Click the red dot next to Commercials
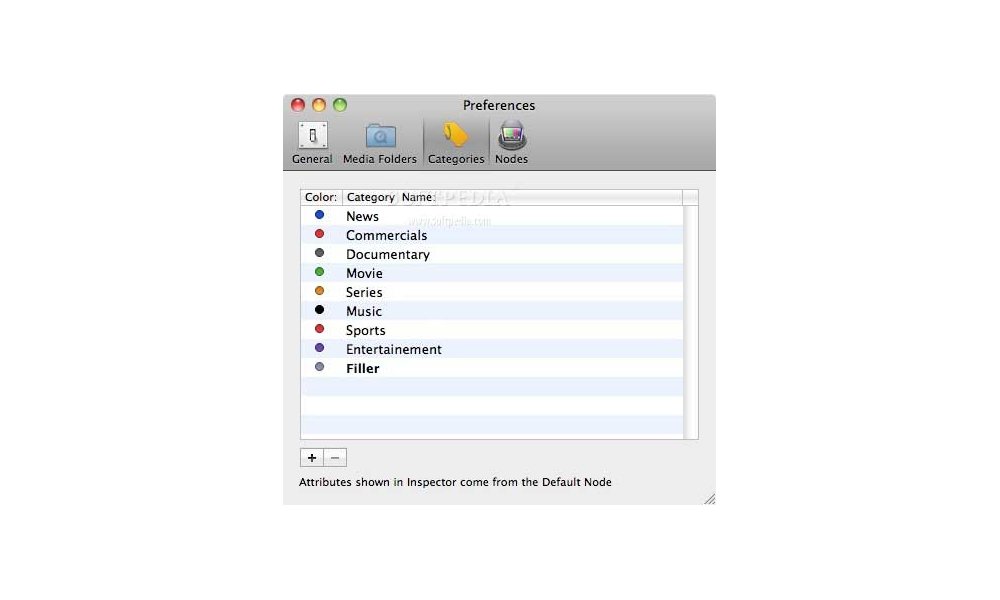Screen dimensions: 1000x600 tap(320, 233)
